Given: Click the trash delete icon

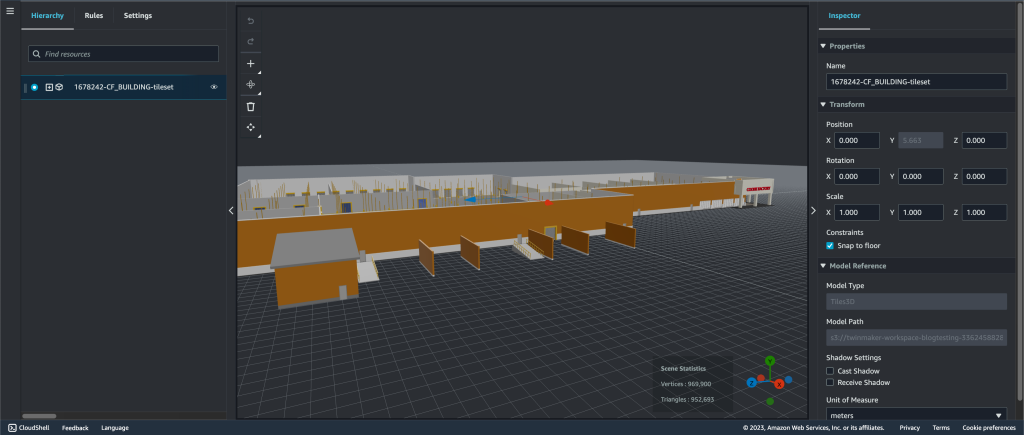Looking at the screenshot, I should click(x=250, y=106).
